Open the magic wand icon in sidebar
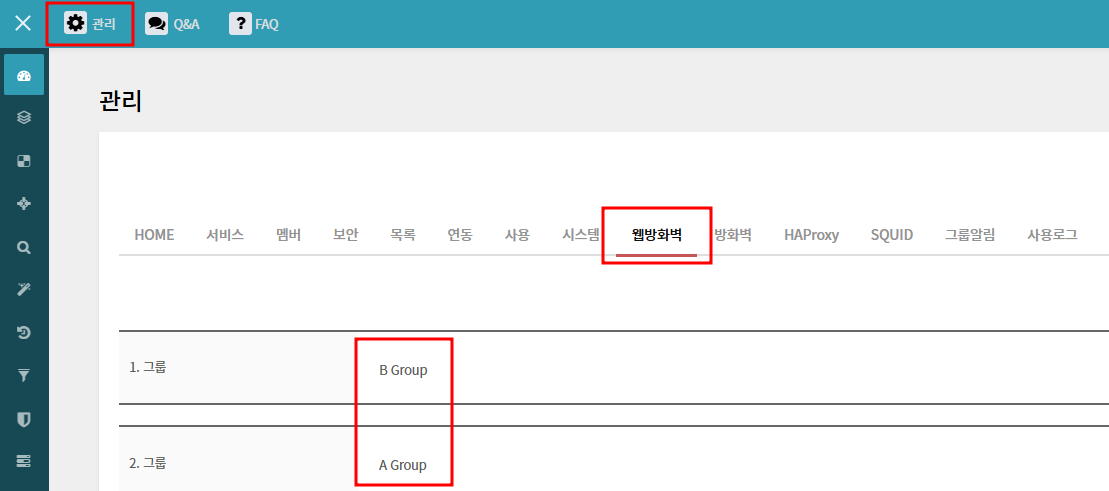This screenshot has height=491, width=1109. point(24,289)
